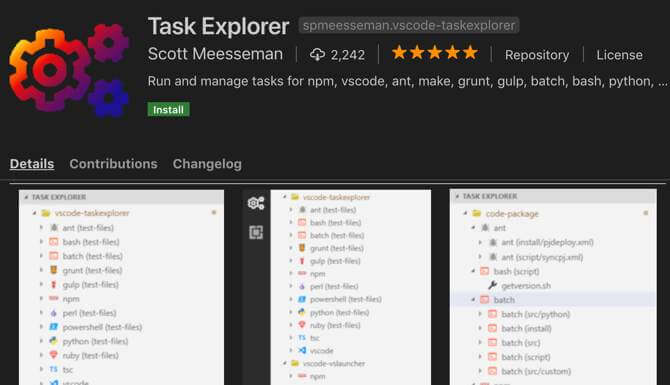
Task: Open publisher Scott Meesseman
Action: click(215, 54)
